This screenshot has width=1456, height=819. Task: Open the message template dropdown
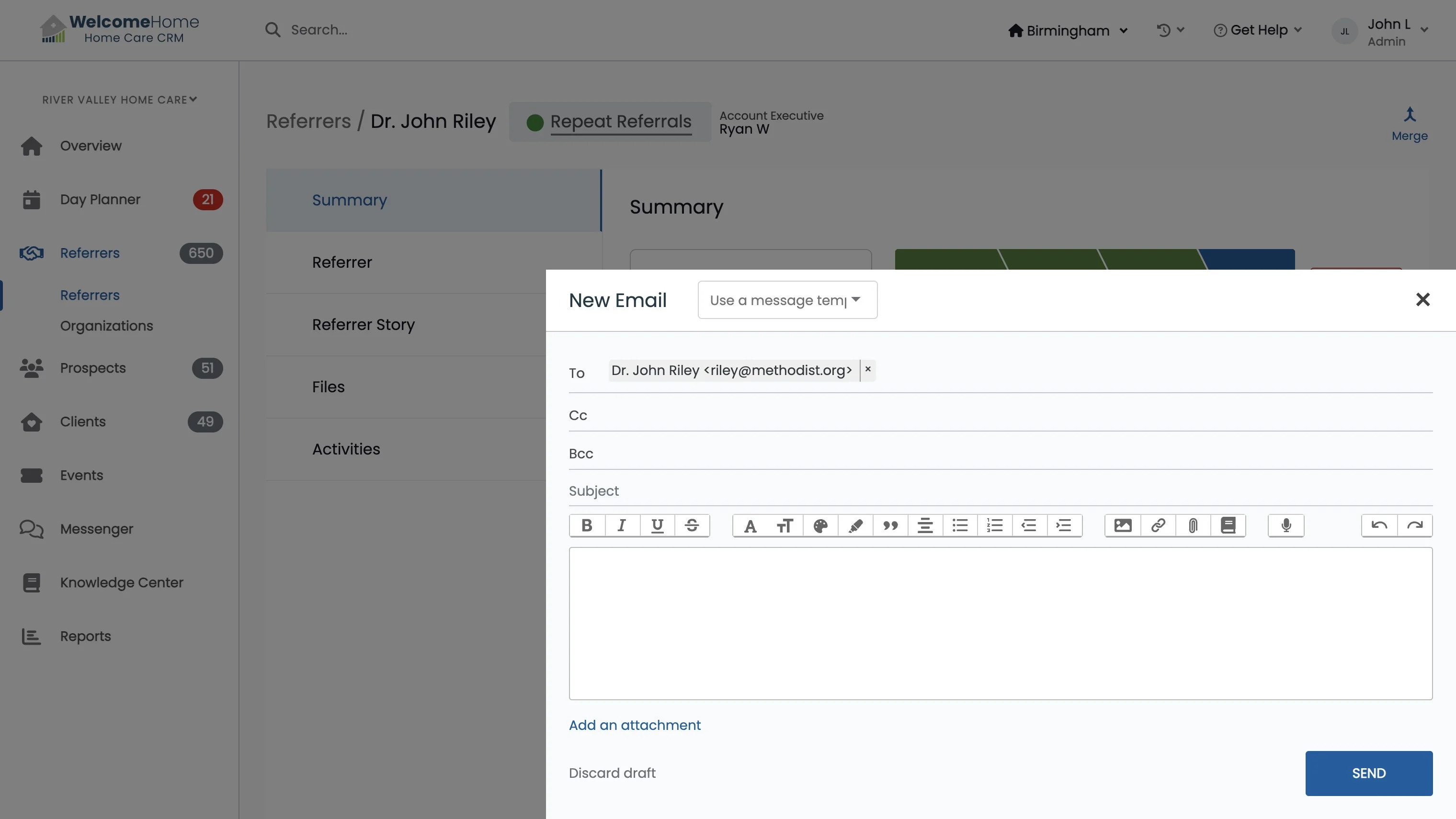787,300
